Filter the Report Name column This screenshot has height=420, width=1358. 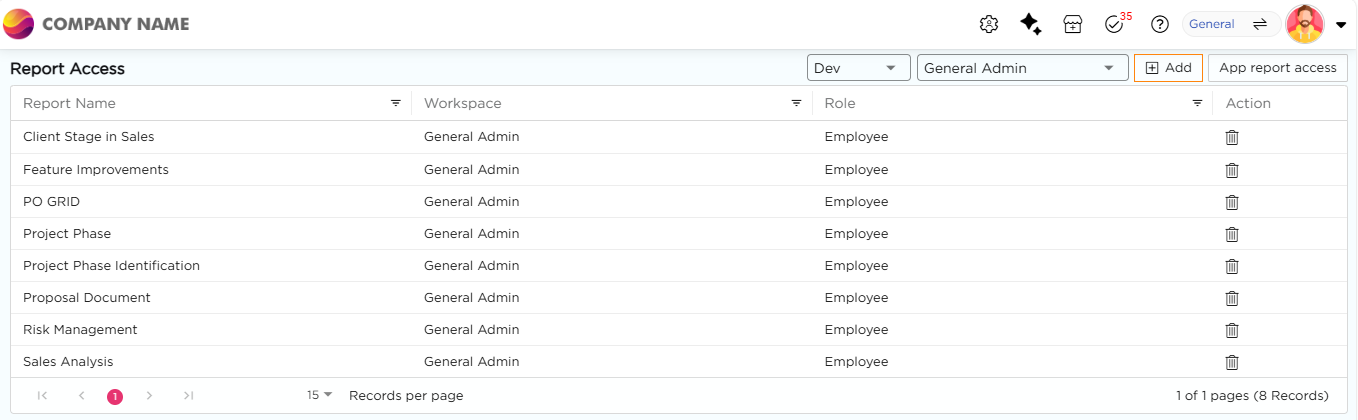(396, 103)
